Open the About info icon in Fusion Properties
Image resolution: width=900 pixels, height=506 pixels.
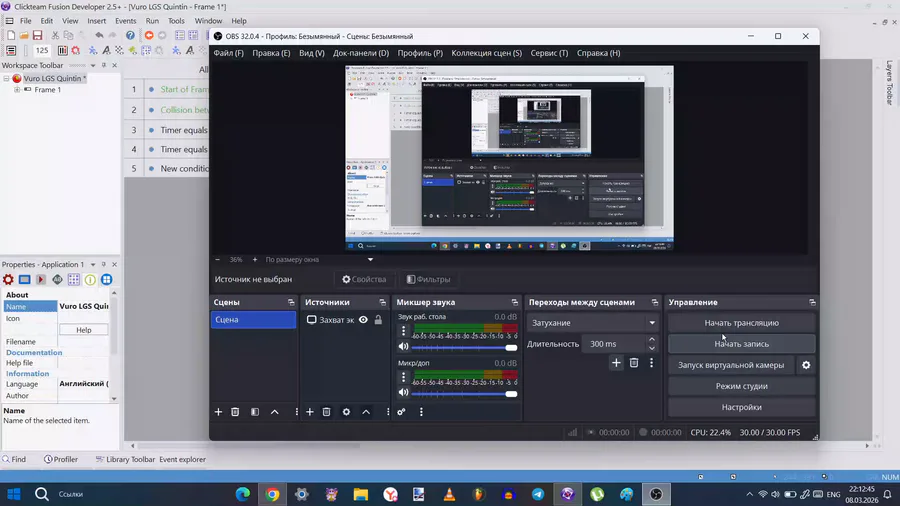90,279
